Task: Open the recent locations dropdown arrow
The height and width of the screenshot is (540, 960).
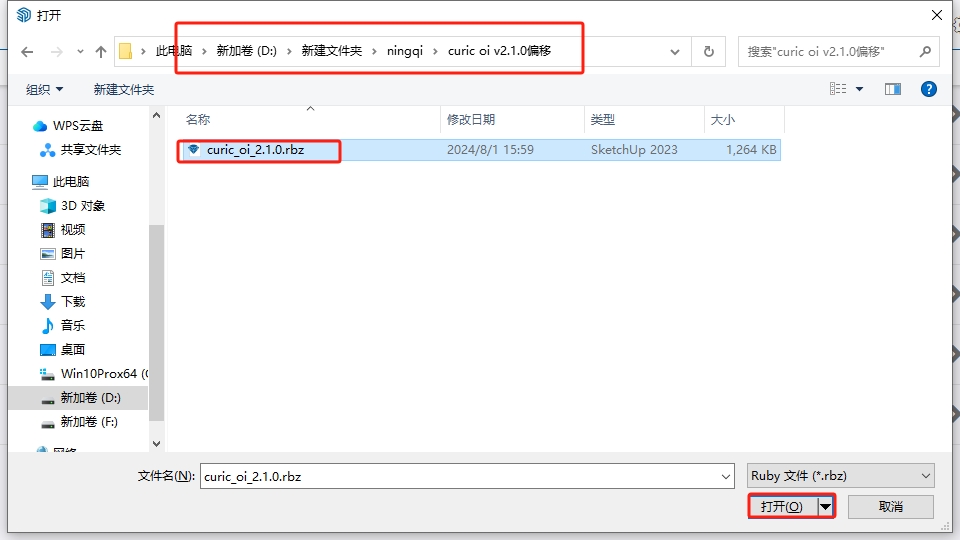Action: pyautogui.click(x=80, y=52)
